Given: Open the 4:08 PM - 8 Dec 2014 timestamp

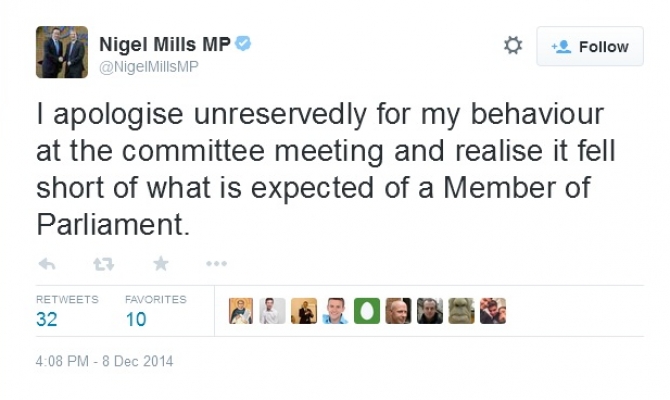Looking at the screenshot, I should [x=104, y=361].
